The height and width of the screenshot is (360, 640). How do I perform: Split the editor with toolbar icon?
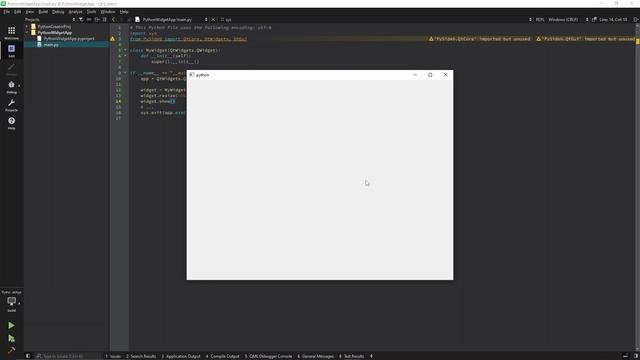pos(636,19)
